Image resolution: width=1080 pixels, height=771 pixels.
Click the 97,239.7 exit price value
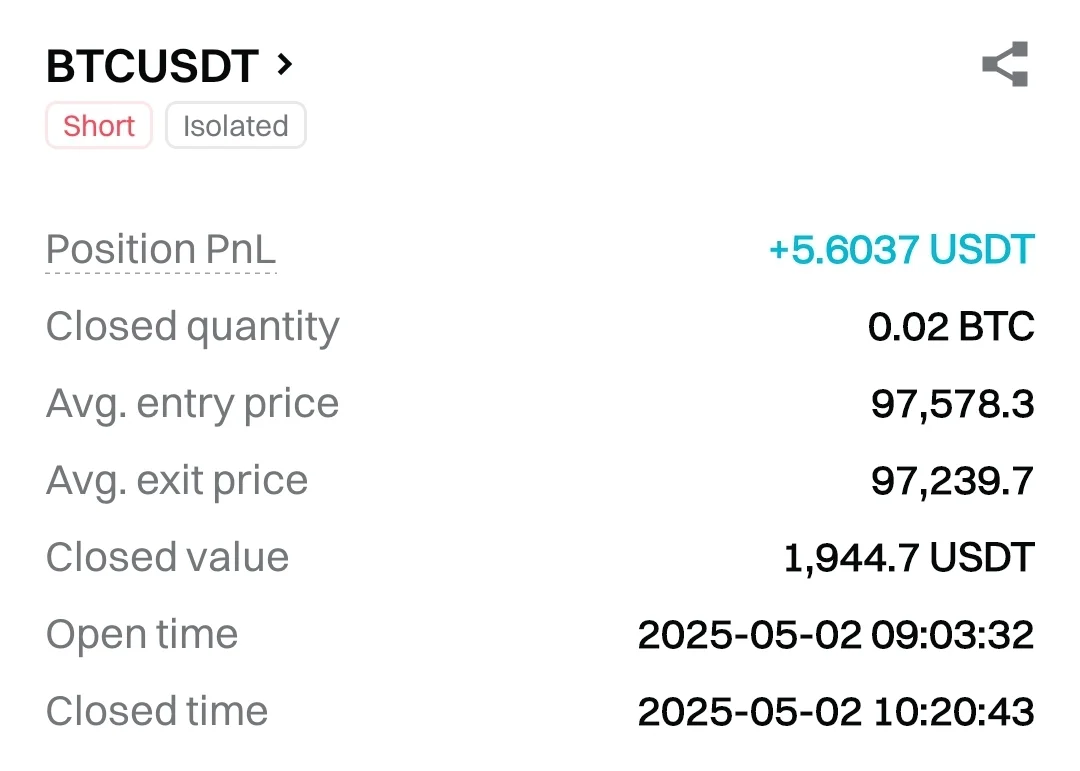952,481
